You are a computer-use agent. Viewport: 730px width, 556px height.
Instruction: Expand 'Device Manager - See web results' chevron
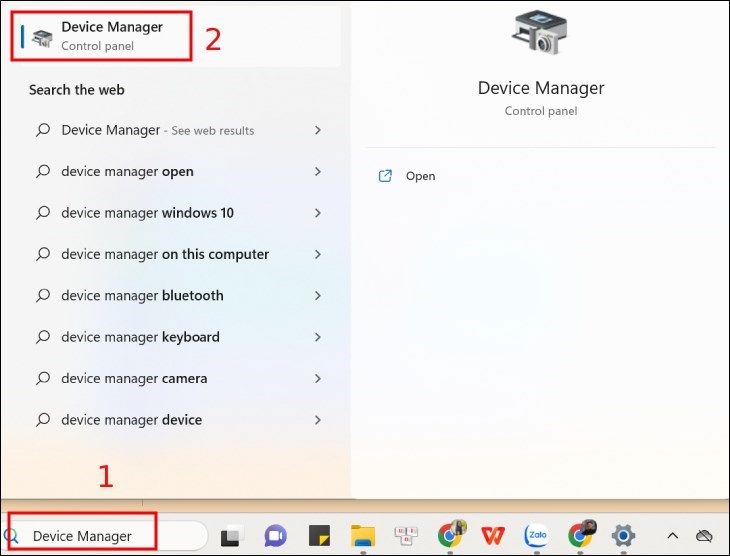pyautogui.click(x=318, y=130)
